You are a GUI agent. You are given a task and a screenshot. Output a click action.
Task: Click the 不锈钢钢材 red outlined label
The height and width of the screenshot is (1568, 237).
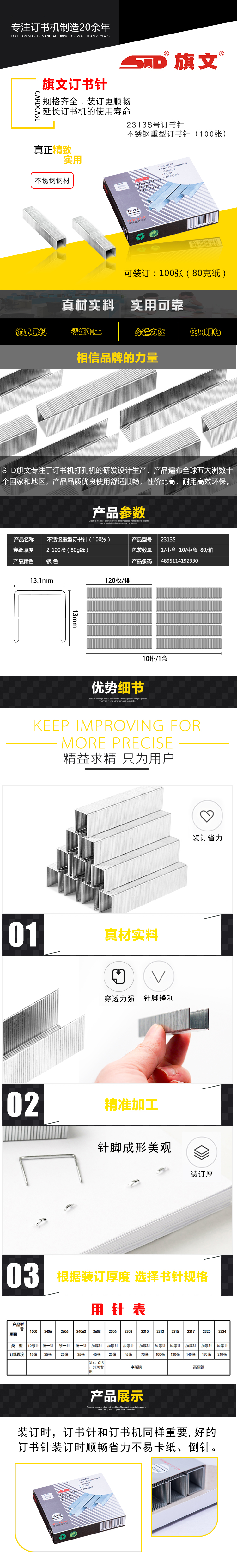[x=52, y=180]
